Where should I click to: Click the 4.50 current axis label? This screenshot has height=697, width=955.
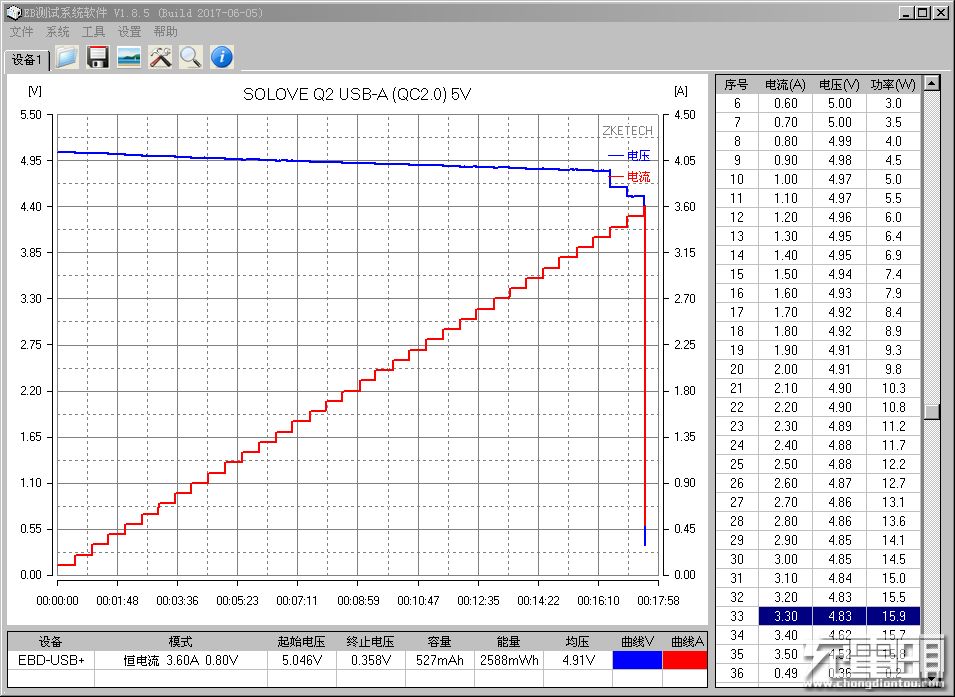pyautogui.click(x=685, y=115)
